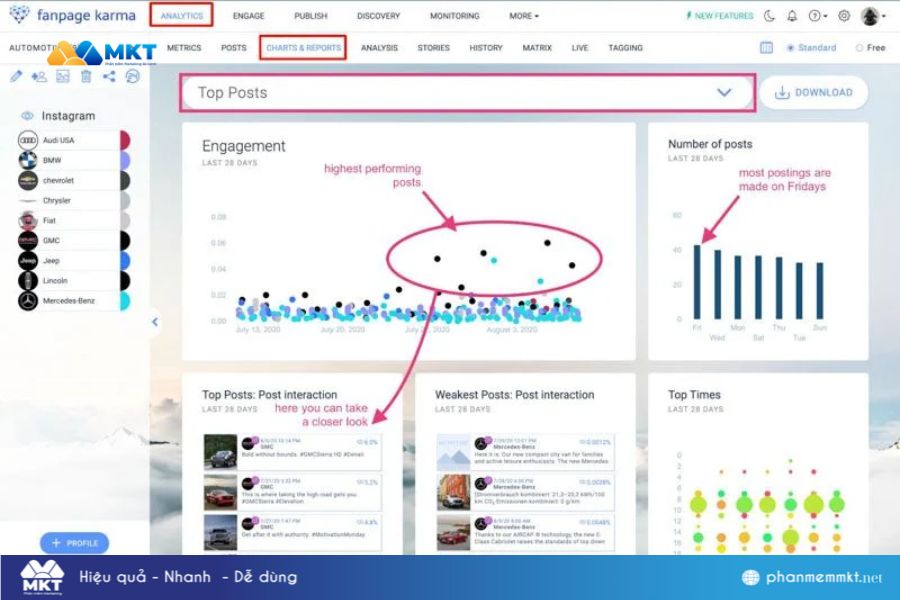Open notifications bell
Viewport: 900px width, 600px height.
[x=792, y=16]
